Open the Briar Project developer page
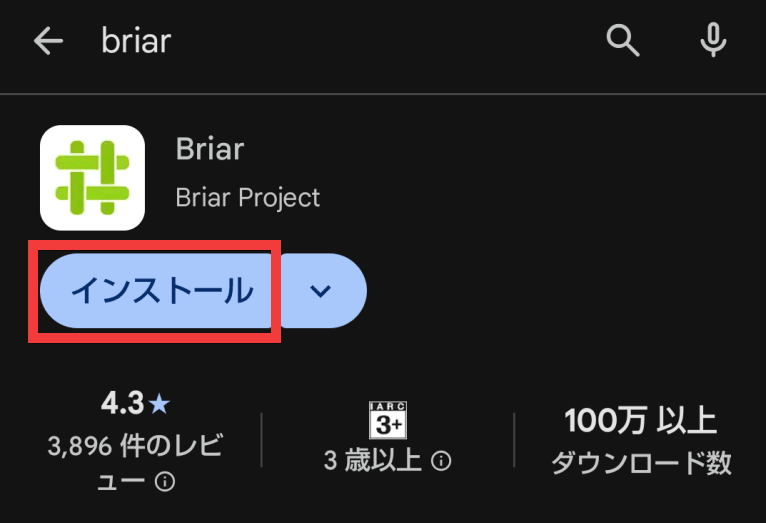 click(248, 197)
